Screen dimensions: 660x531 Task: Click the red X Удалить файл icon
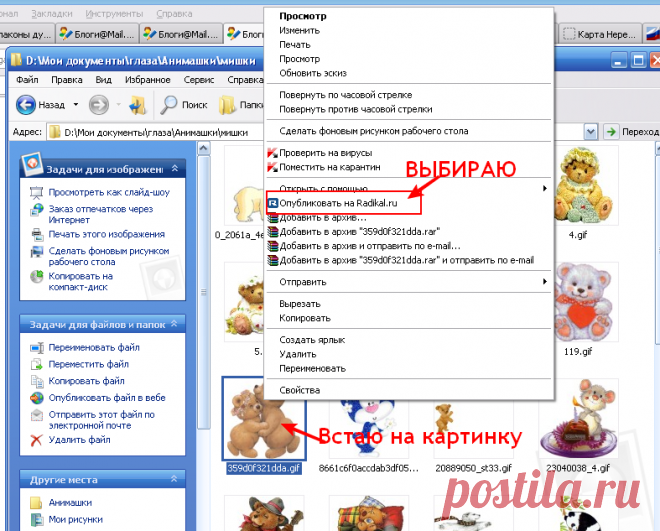[36, 439]
